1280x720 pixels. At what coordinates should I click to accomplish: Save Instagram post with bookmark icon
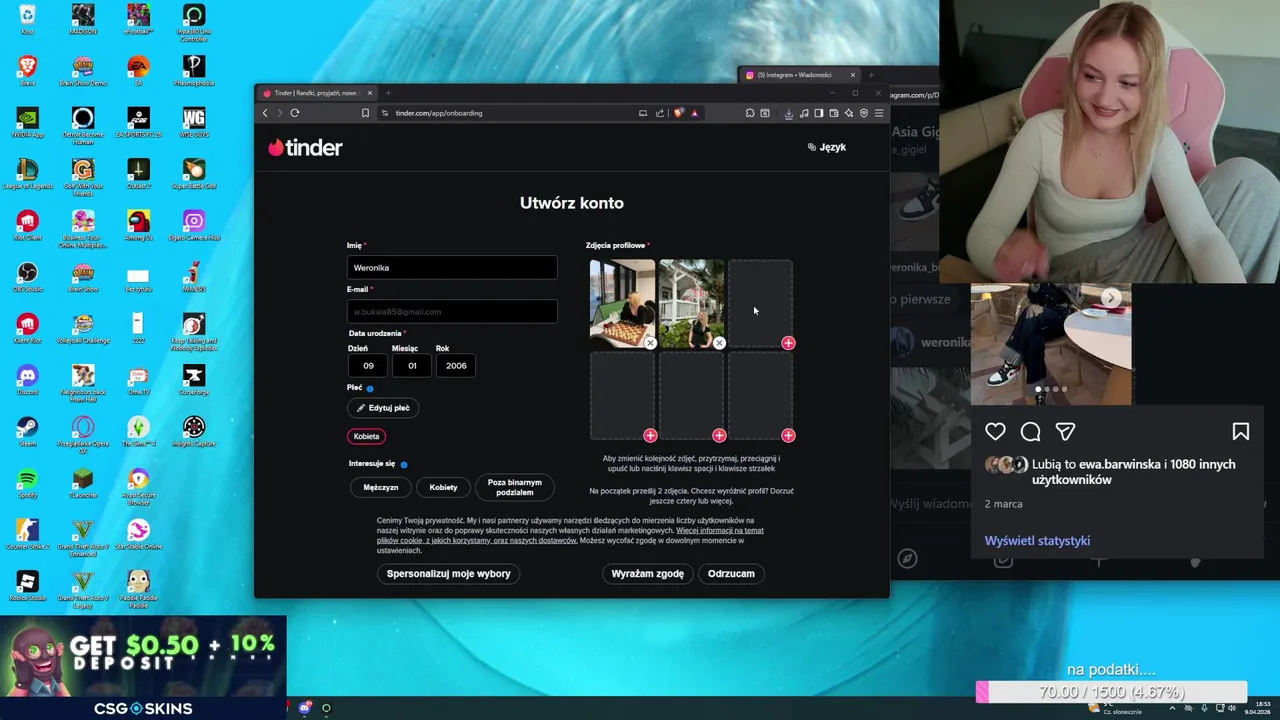[x=1241, y=431]
